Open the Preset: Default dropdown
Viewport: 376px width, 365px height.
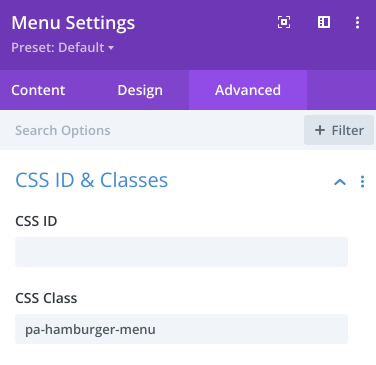point(63,48)
